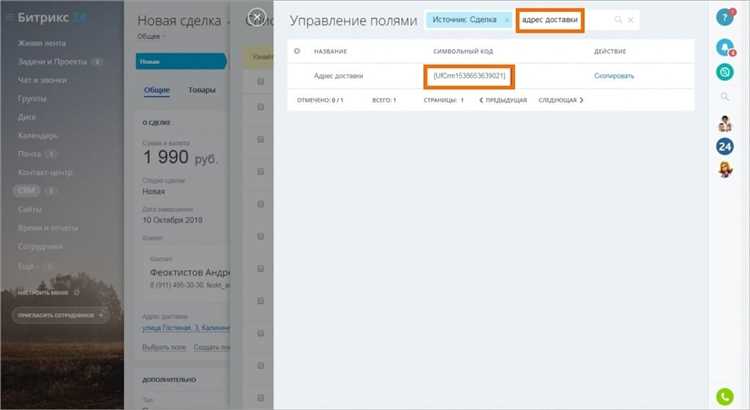Open Диск in left menu
Viewport: 750px width, 410px height.
pos(26,117)
